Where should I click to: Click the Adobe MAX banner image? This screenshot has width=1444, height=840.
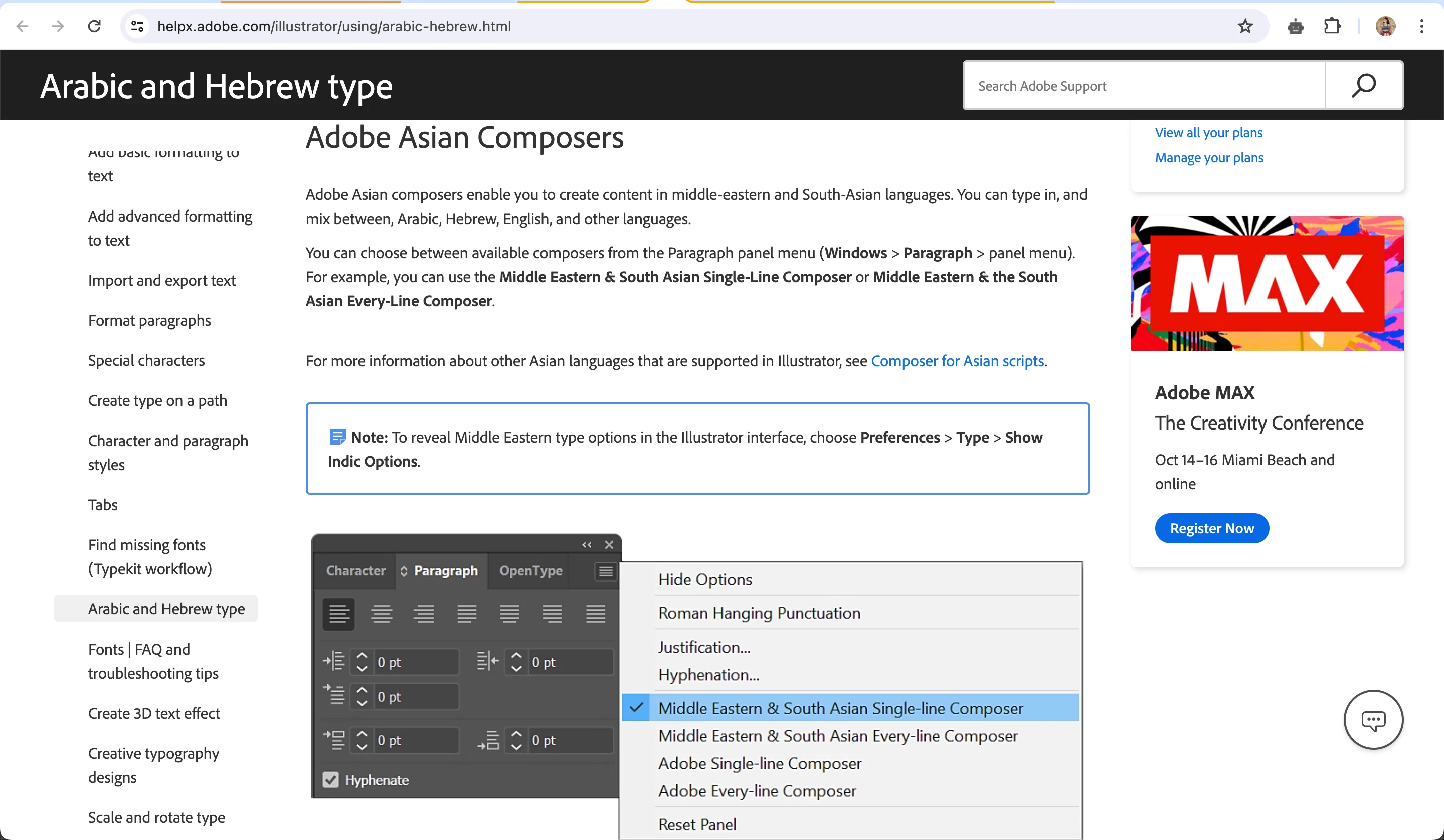pos(1267,283)
